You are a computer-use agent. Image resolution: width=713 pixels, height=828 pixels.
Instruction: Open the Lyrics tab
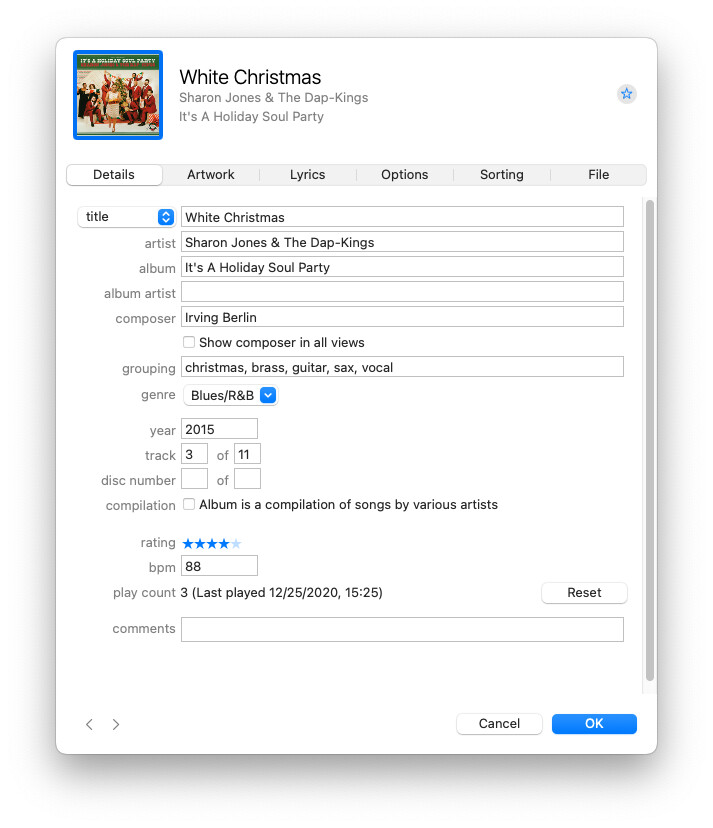(308, 174)
